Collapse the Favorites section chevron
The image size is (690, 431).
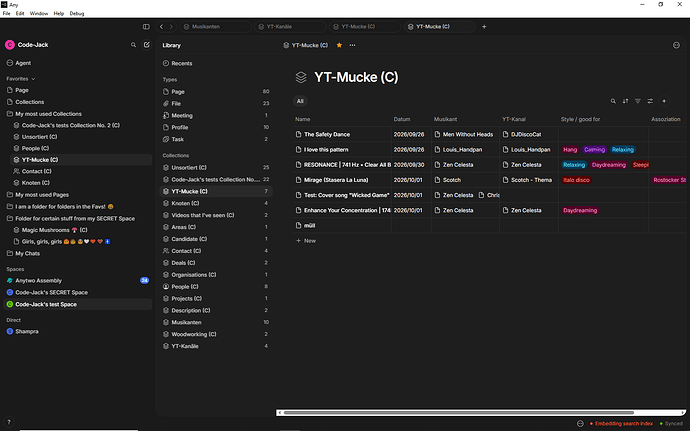[33, 79]
